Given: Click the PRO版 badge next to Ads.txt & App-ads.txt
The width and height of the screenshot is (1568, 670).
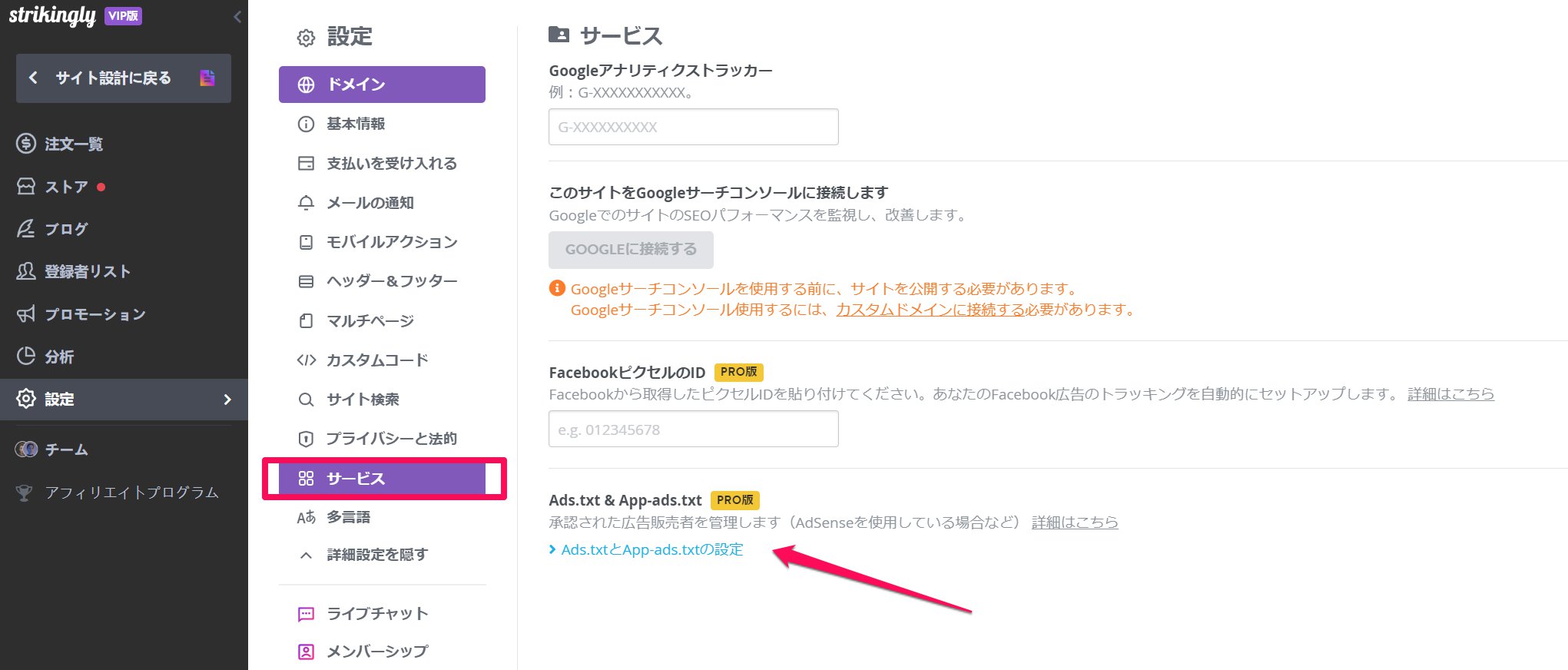Looking at the screenshot, I should point(734,500).
